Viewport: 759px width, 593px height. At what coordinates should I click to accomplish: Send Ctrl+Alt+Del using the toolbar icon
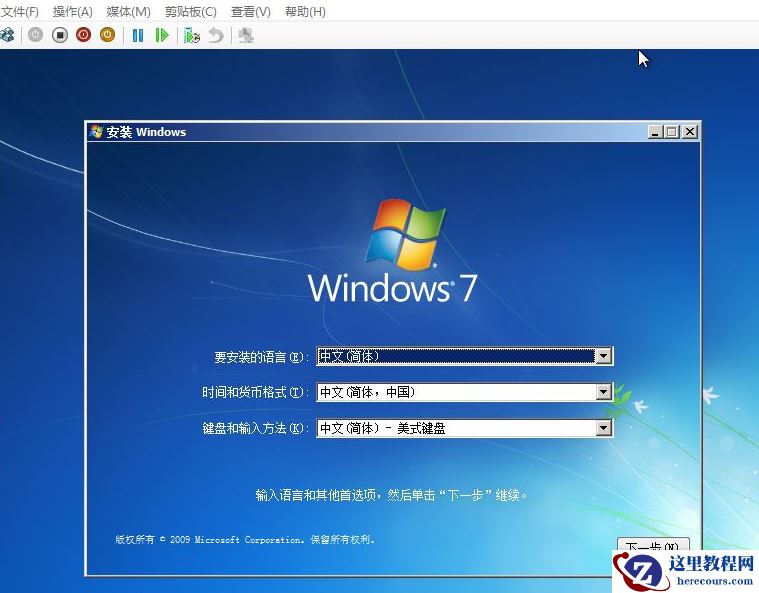click(7, 35)
